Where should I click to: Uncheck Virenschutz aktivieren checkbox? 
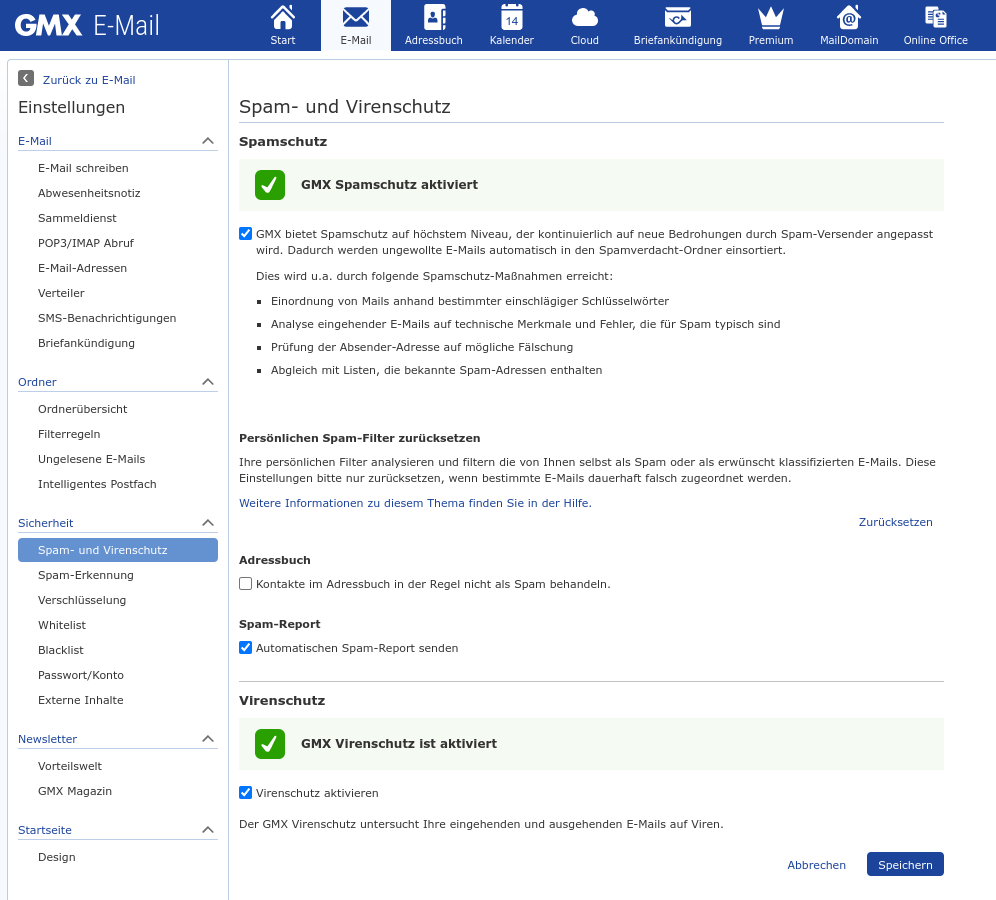pos(245,793)
